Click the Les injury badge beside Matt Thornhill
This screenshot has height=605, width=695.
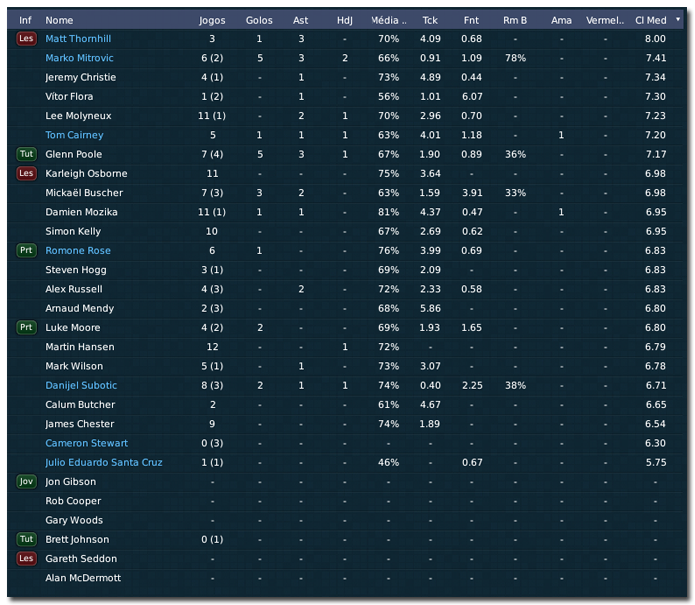[x=26, y=39]
